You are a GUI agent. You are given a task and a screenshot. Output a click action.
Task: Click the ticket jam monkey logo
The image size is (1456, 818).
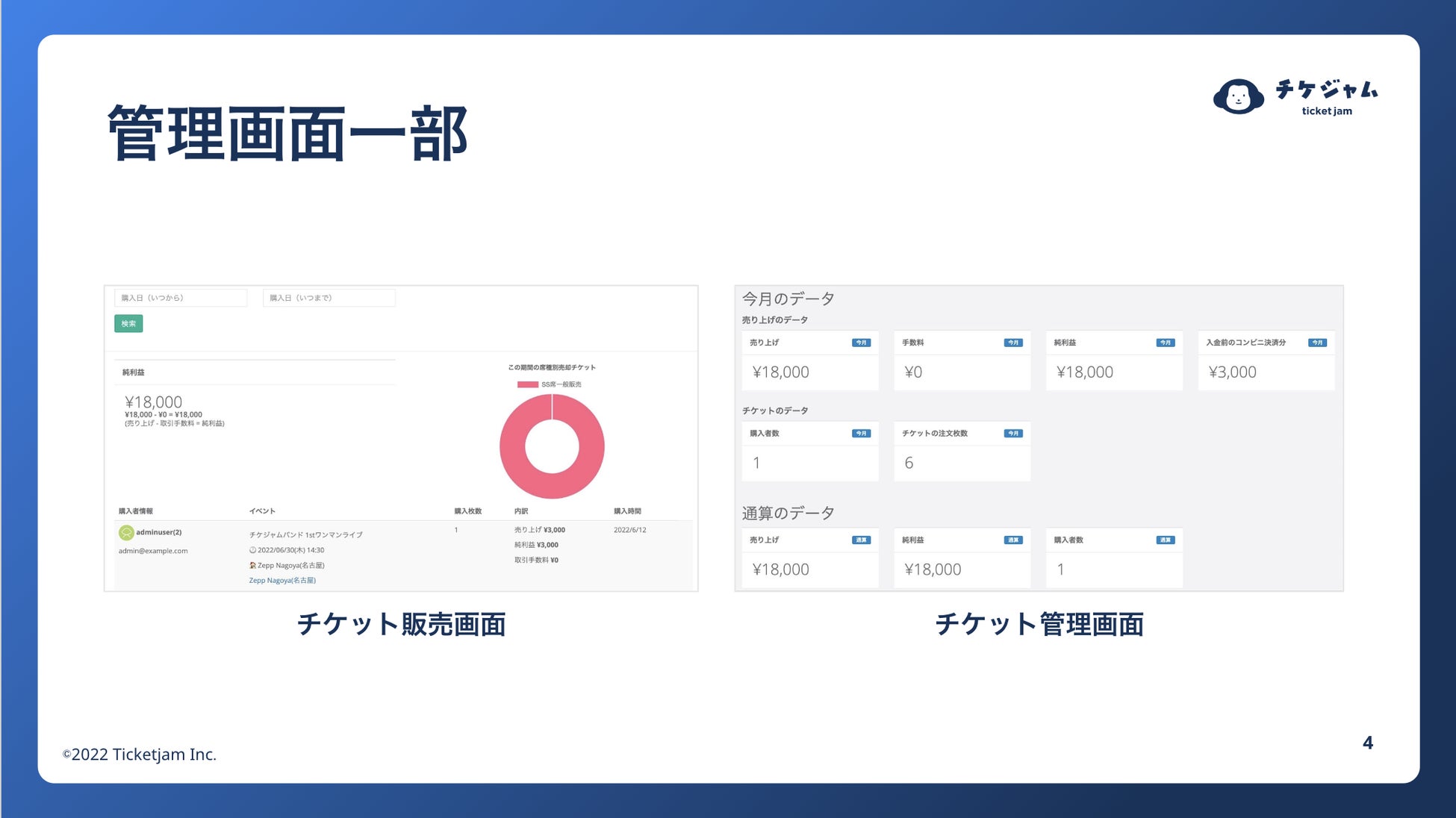pyautogui.click(x=1238, y=96)
